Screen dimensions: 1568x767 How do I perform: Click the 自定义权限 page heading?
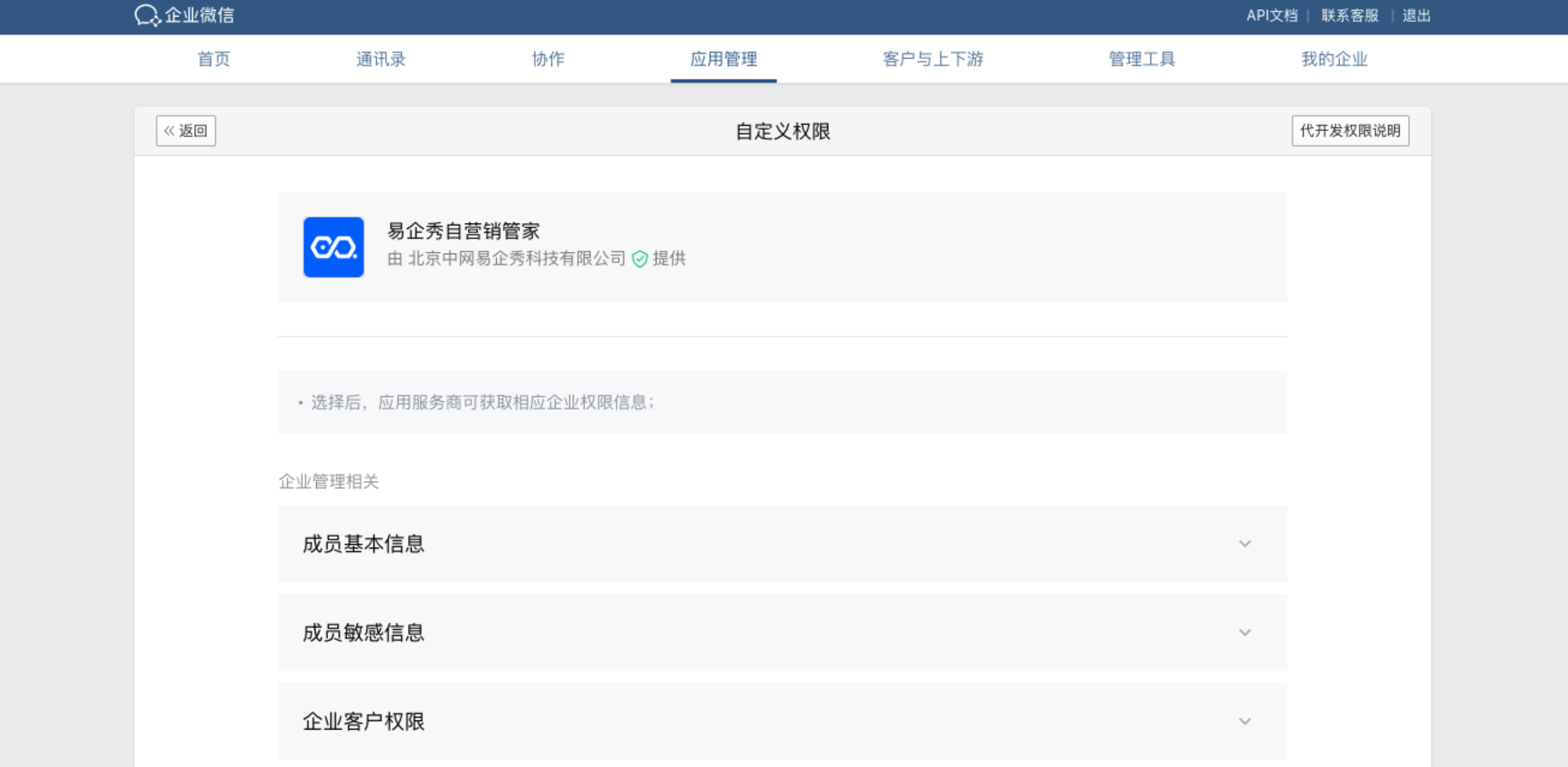(x=783, y=131)
